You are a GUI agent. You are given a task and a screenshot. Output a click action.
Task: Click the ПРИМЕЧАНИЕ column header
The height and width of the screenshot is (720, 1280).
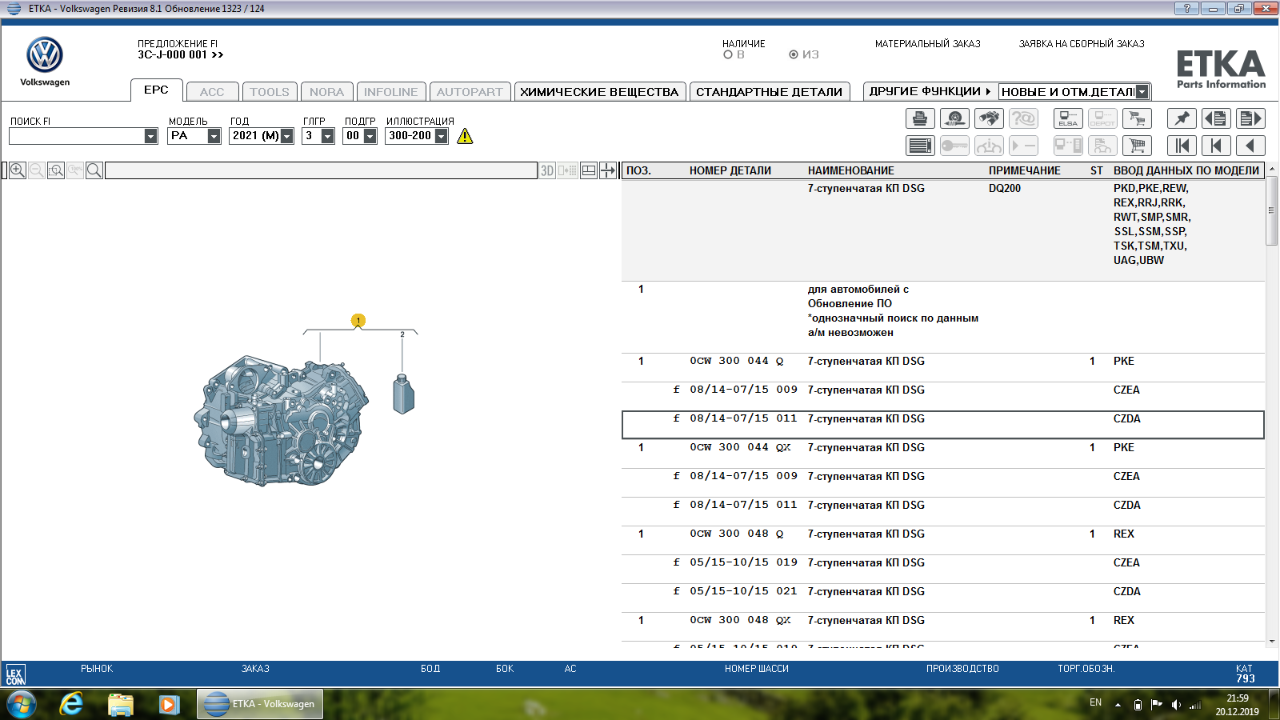[1024, 171]
